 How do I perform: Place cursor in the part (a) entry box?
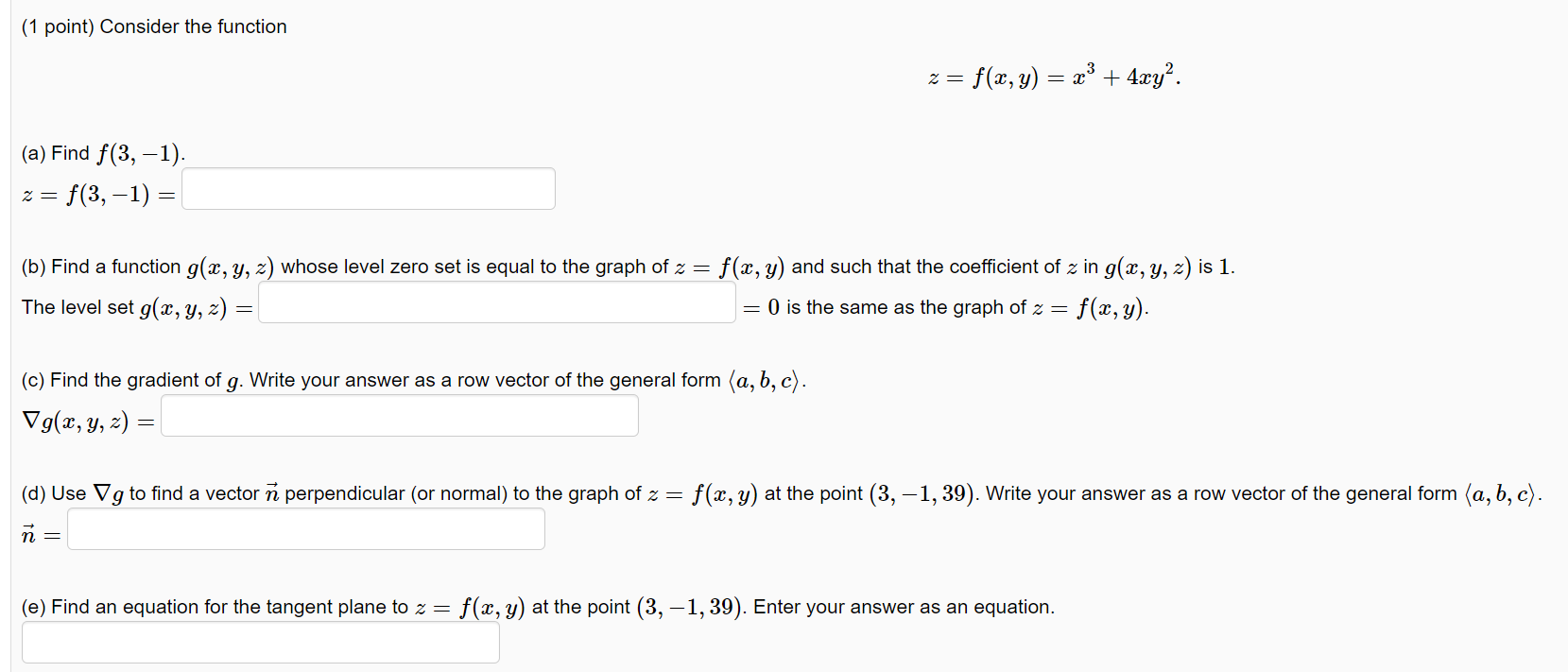368,188
